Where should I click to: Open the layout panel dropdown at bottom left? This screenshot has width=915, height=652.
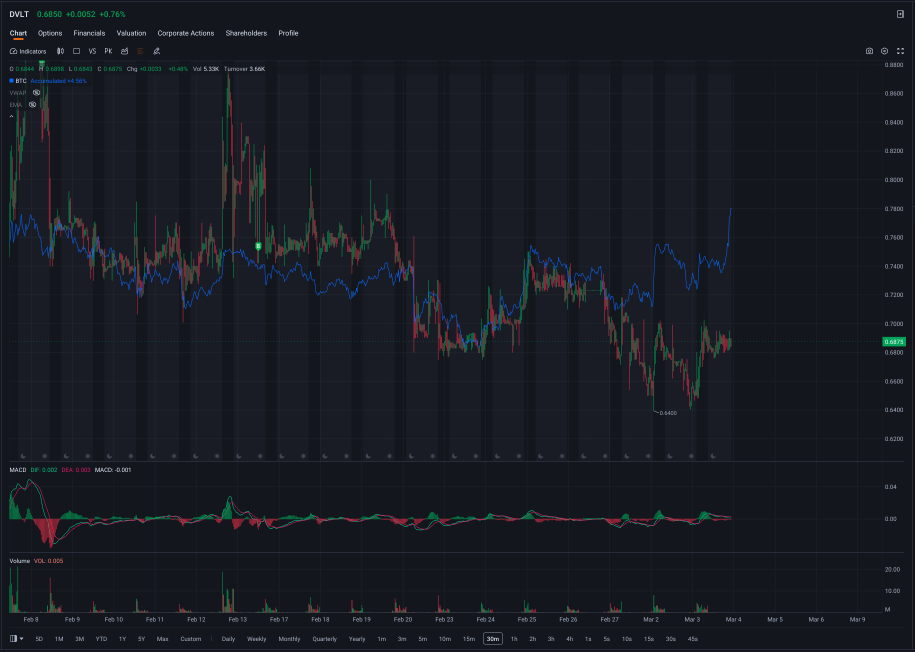(x=17, y=639)
